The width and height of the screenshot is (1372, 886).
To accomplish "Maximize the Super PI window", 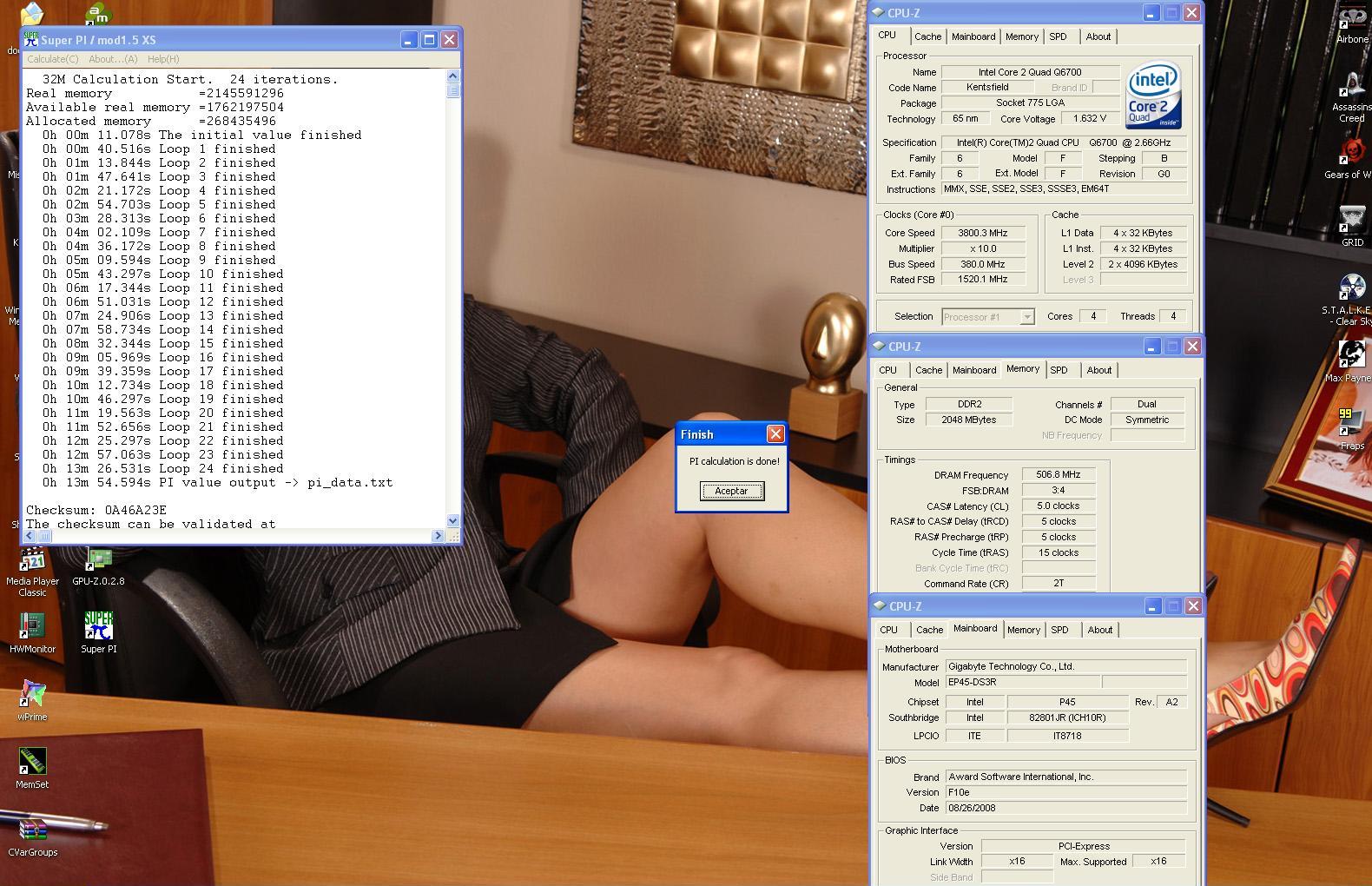I will coord(429,40).
